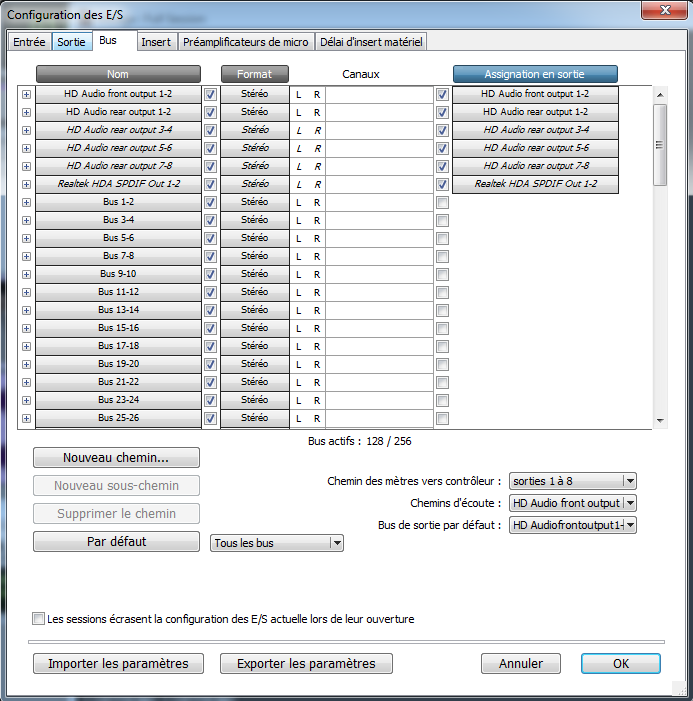Click the Assignation en sortie column header

pyautogui.click(x=535, y=74)
